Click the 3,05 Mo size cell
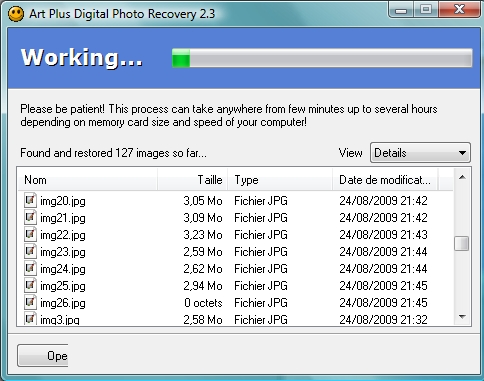This screenshot has height=381, width=484. (x=203, y=201)
